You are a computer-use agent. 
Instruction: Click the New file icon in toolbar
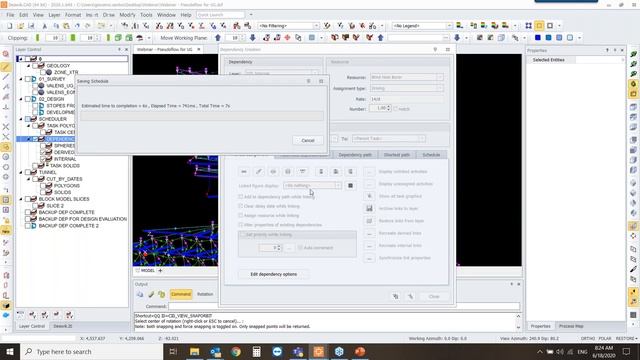point(10,26)
